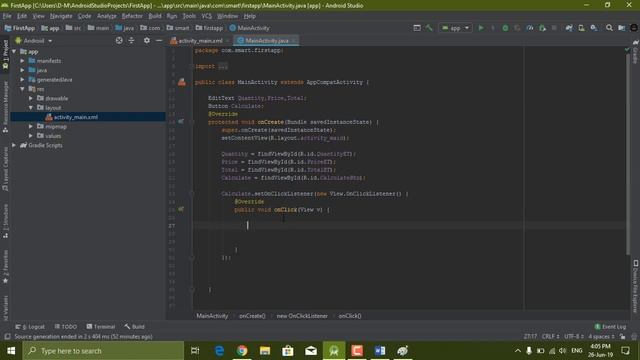This screenshot has width=640, height=360.
Task: Open the Logcat tool window button
Action: click(31, 327)
